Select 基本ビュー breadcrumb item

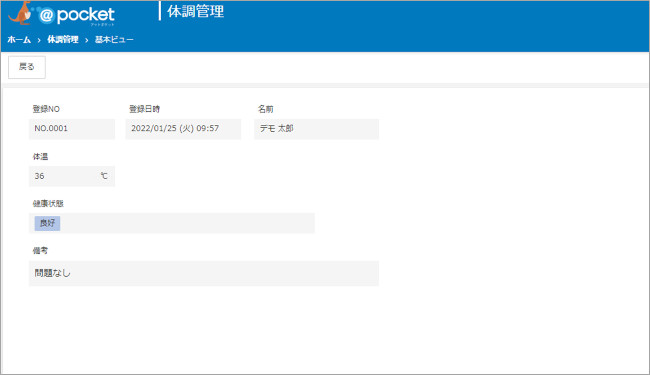(114, 40)
